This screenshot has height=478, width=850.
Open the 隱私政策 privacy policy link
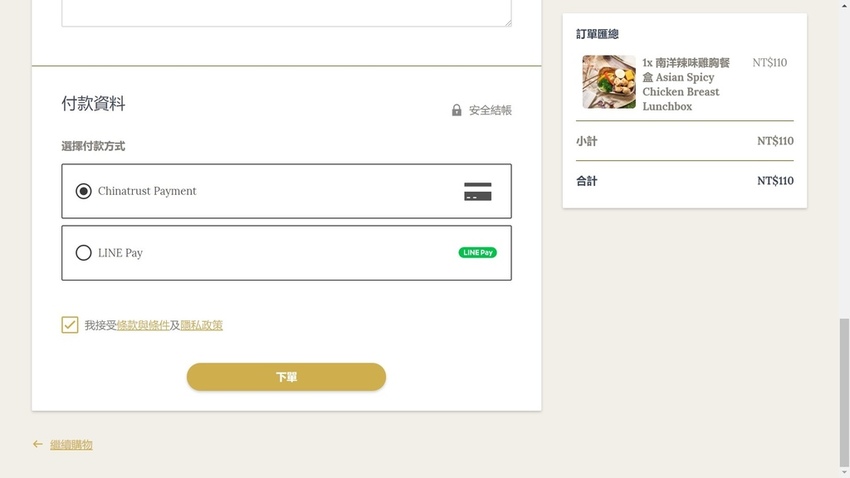tap(201, 325)
